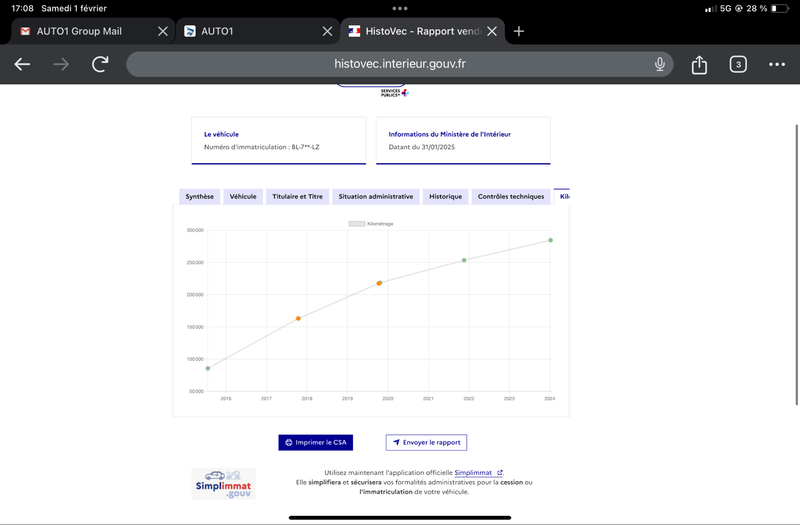
Task: Click the page vertical scrollbar
Action: [x=796, y=264]
